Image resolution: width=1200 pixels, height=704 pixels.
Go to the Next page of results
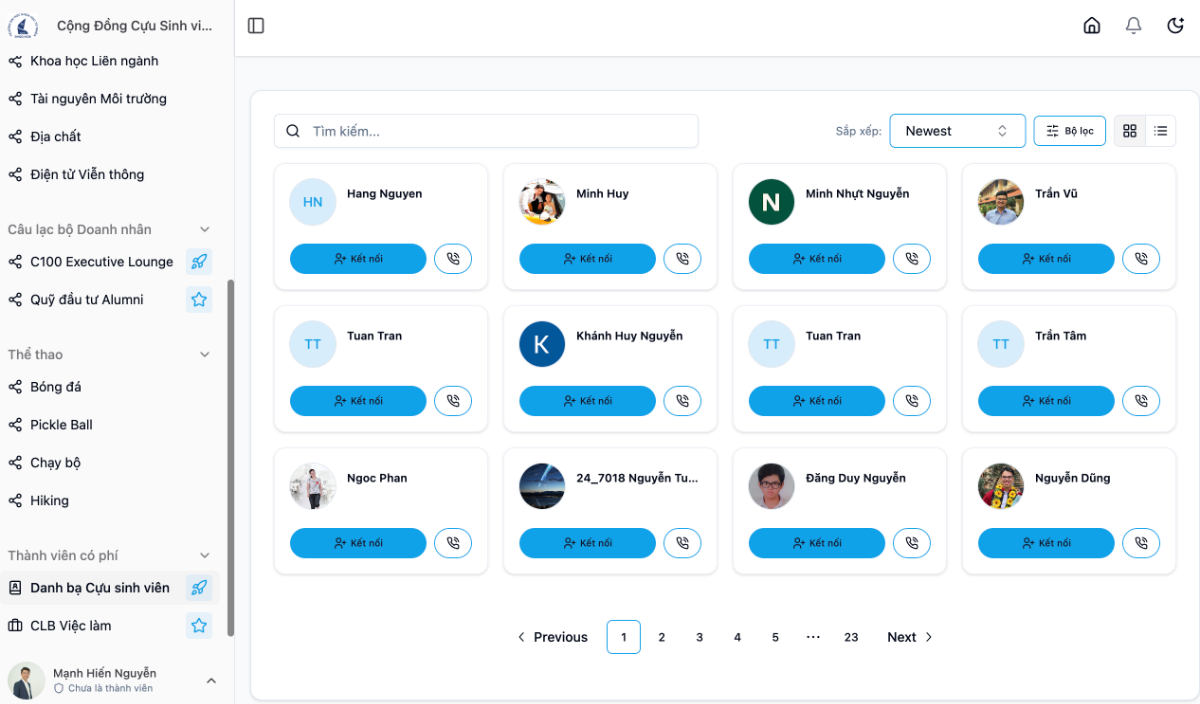coord(910,637)
